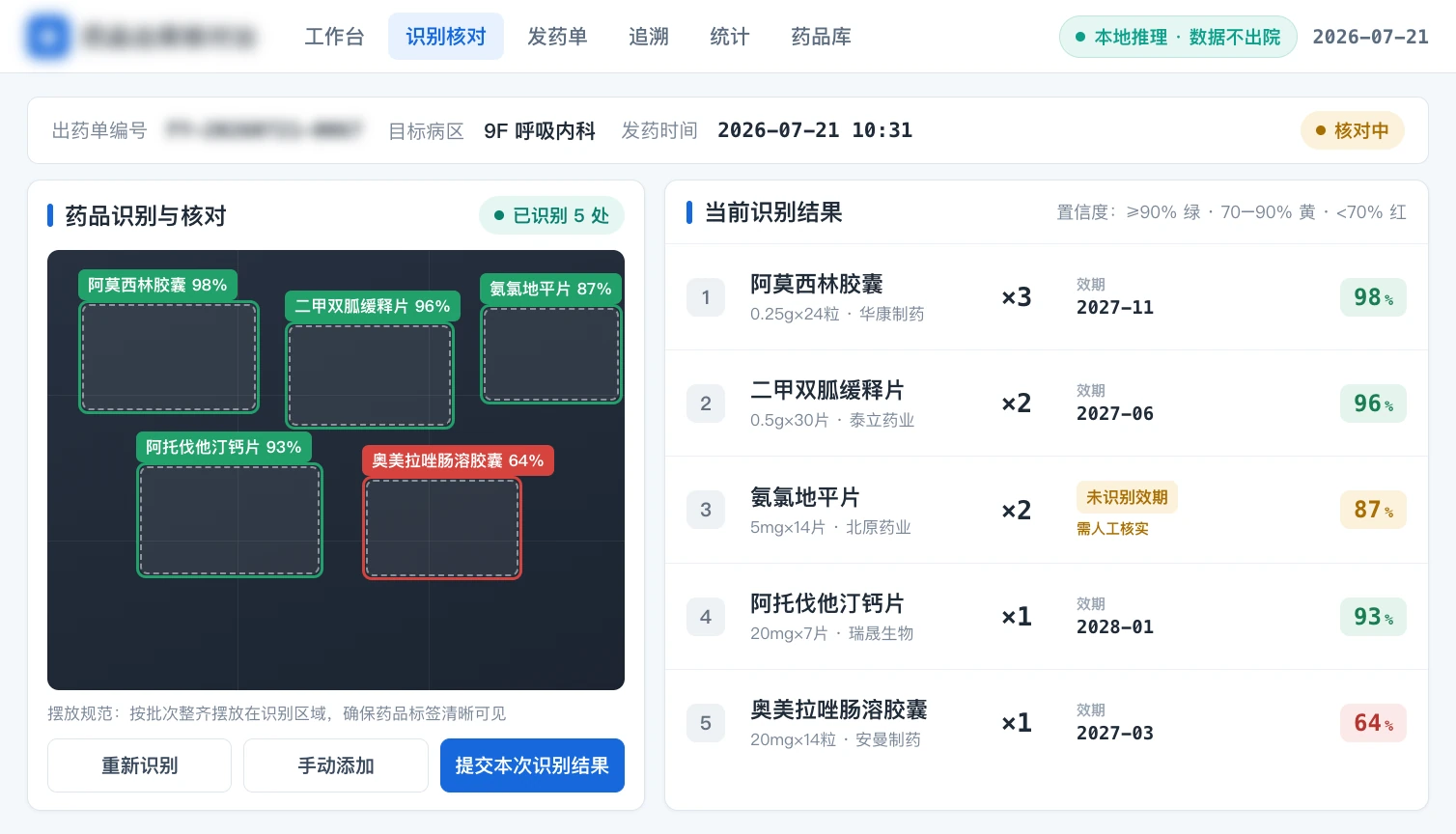Click the 手动添加 button
The height and width of the screenshot is (834, 1456).
[x=336, y=765]
